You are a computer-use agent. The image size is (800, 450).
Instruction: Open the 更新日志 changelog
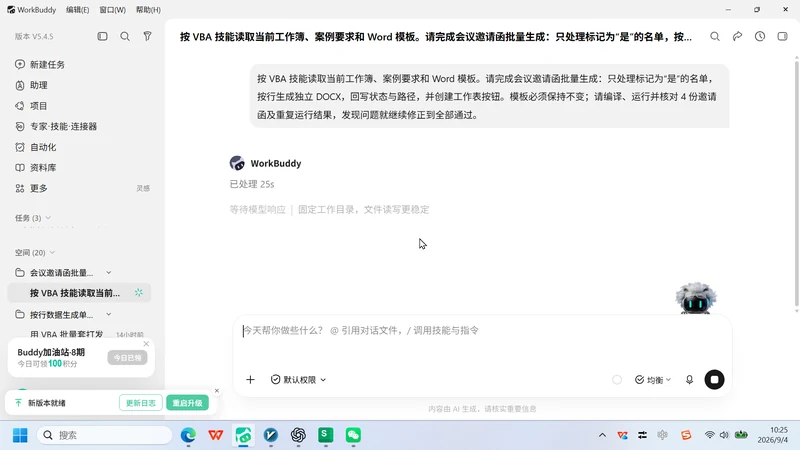point(140,403)
